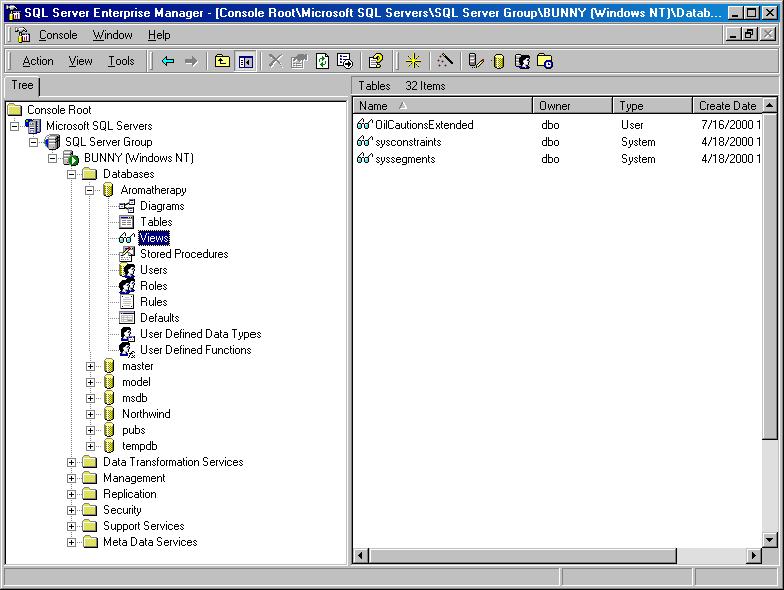The width and height of the screenshot is (784, 590).
Task: Select the syssegments view row
Action: click(x=558, y=159)
